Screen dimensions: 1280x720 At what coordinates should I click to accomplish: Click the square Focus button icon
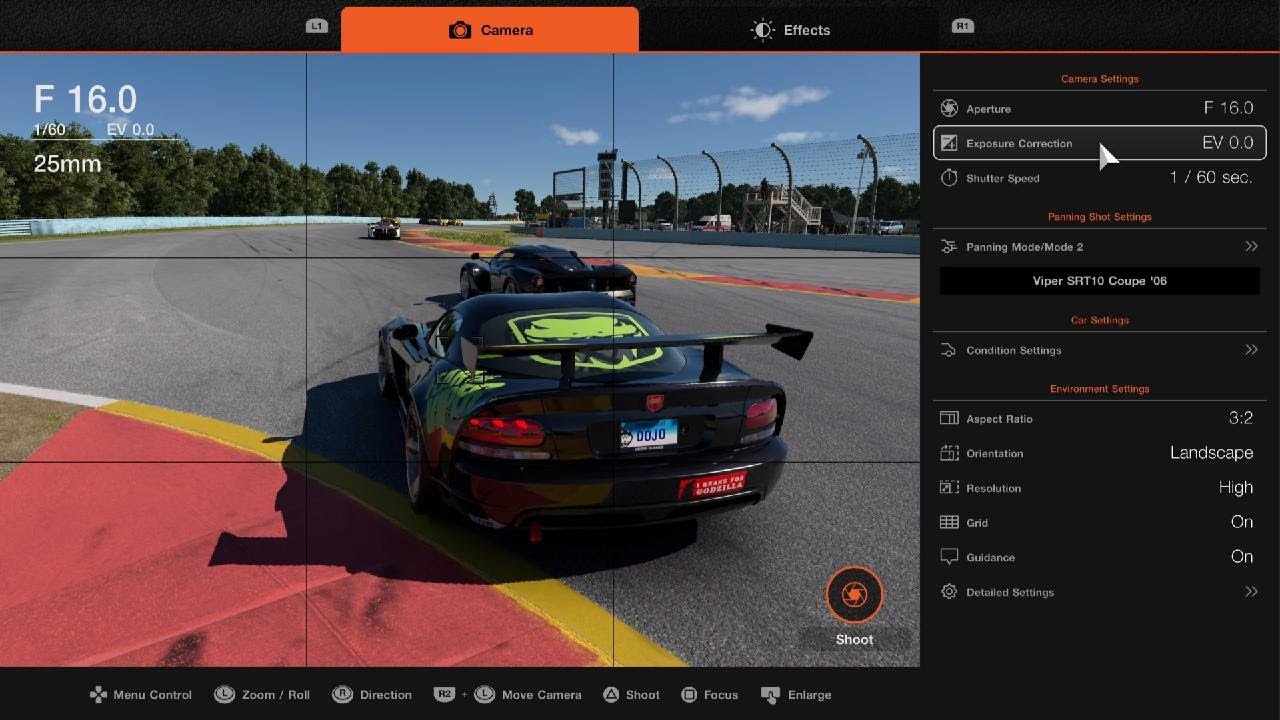[689, 694]
